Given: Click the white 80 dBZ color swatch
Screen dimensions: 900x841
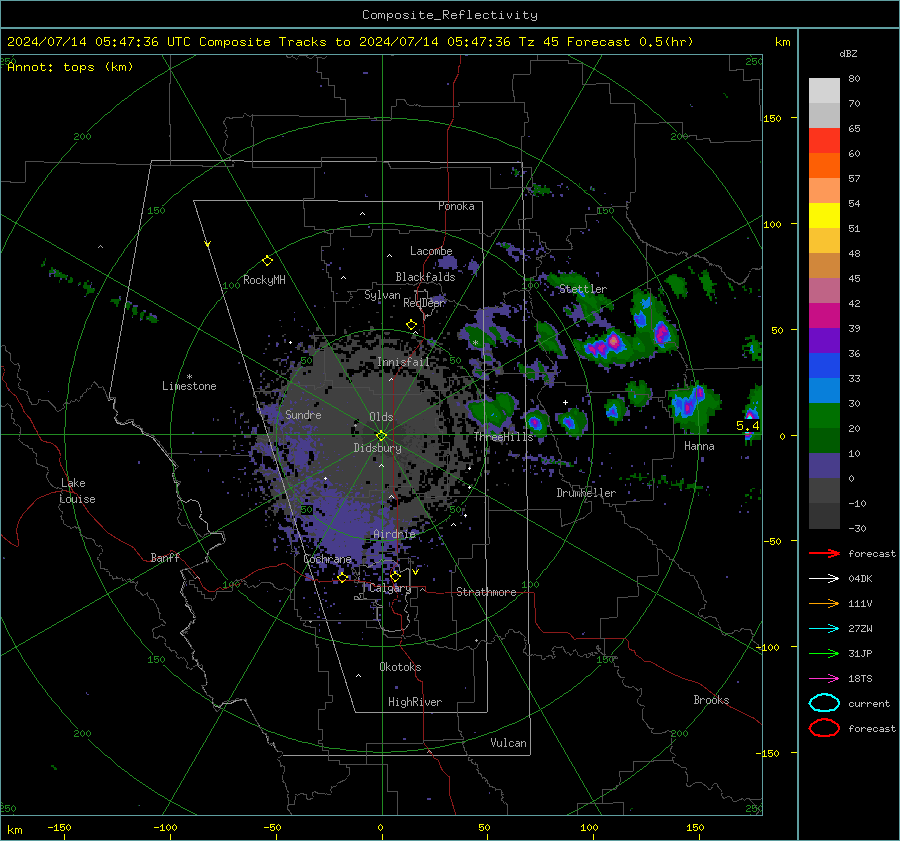Looking at the screenshot, I should tap(824, 90).
